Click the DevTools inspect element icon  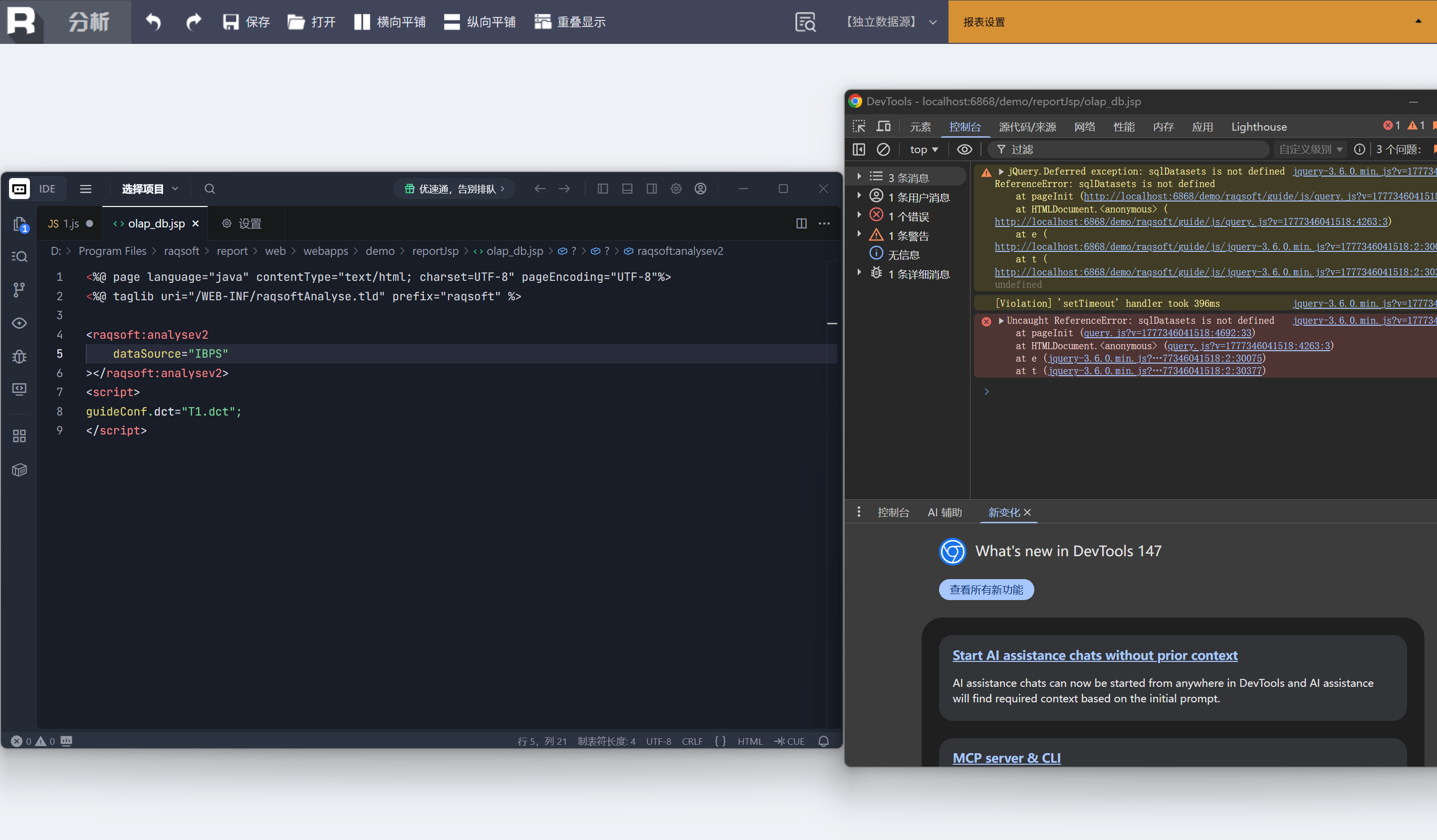859,126
